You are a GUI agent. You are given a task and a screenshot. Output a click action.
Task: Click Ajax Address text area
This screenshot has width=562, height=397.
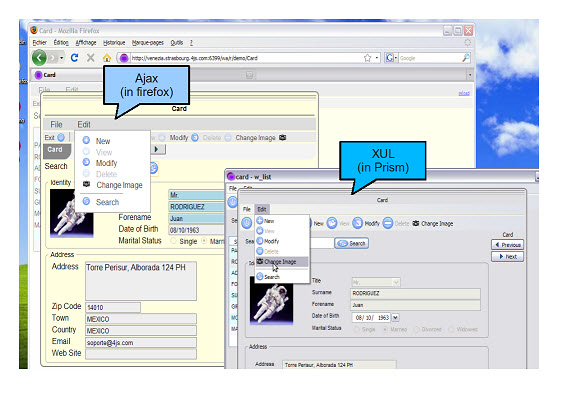[x=141, y=281]
